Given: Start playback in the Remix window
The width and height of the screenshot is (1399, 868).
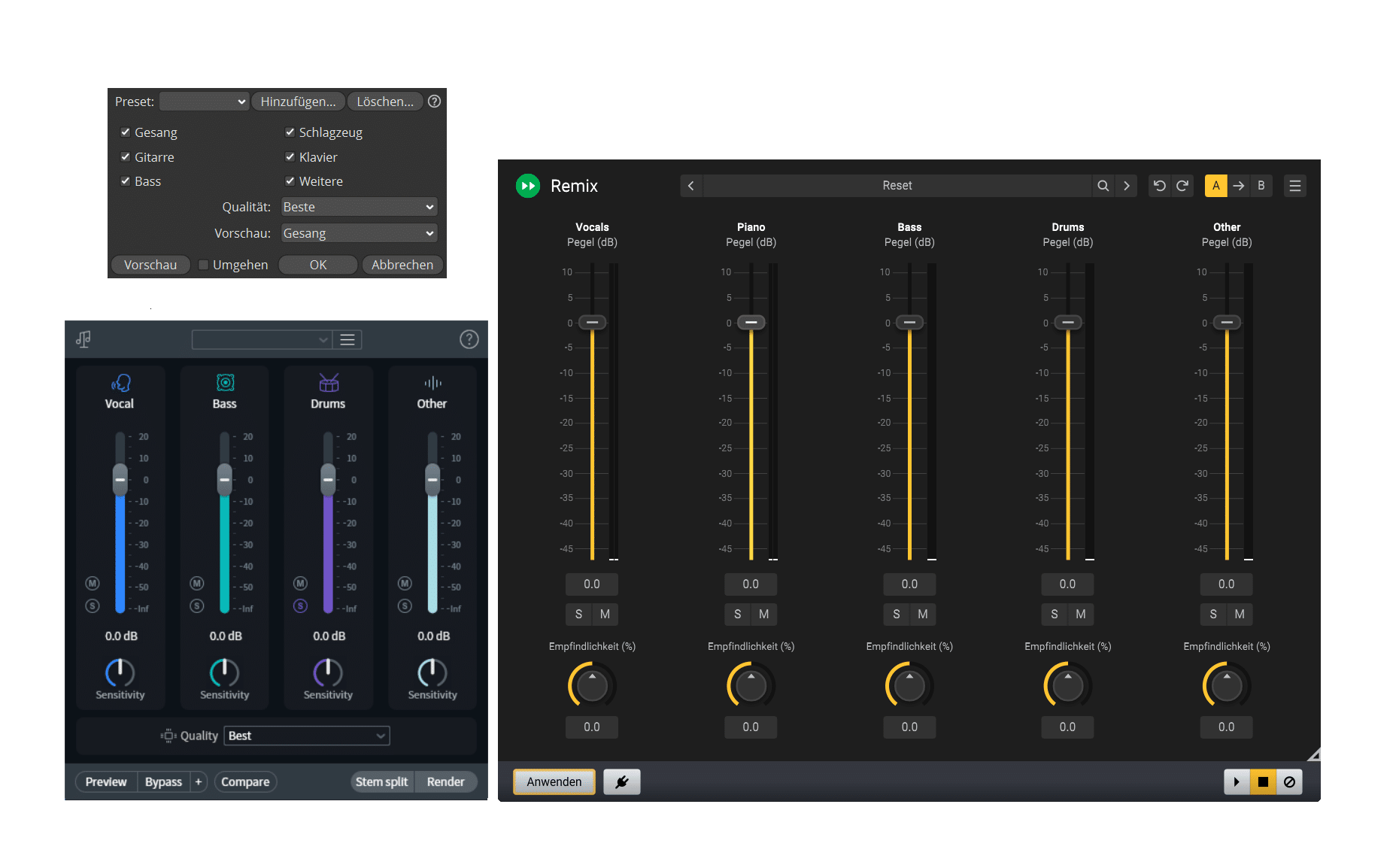Looking at the screenshot, I should click(x=1237, y=782).
